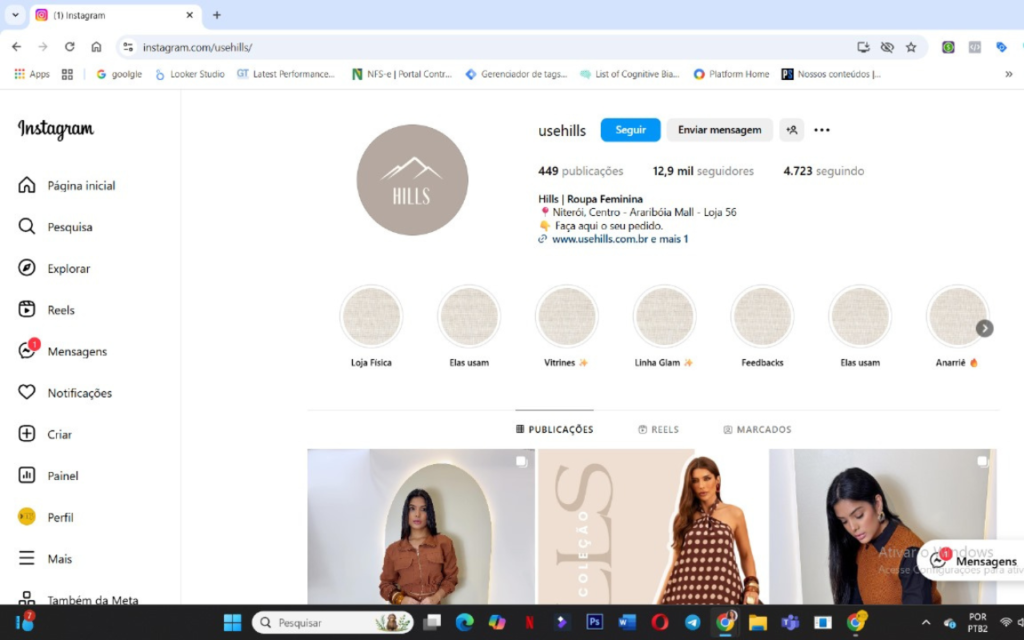Click Enviar mensagem button
Viewport: 1024px width, 640px height.
[x=720, y=130]
